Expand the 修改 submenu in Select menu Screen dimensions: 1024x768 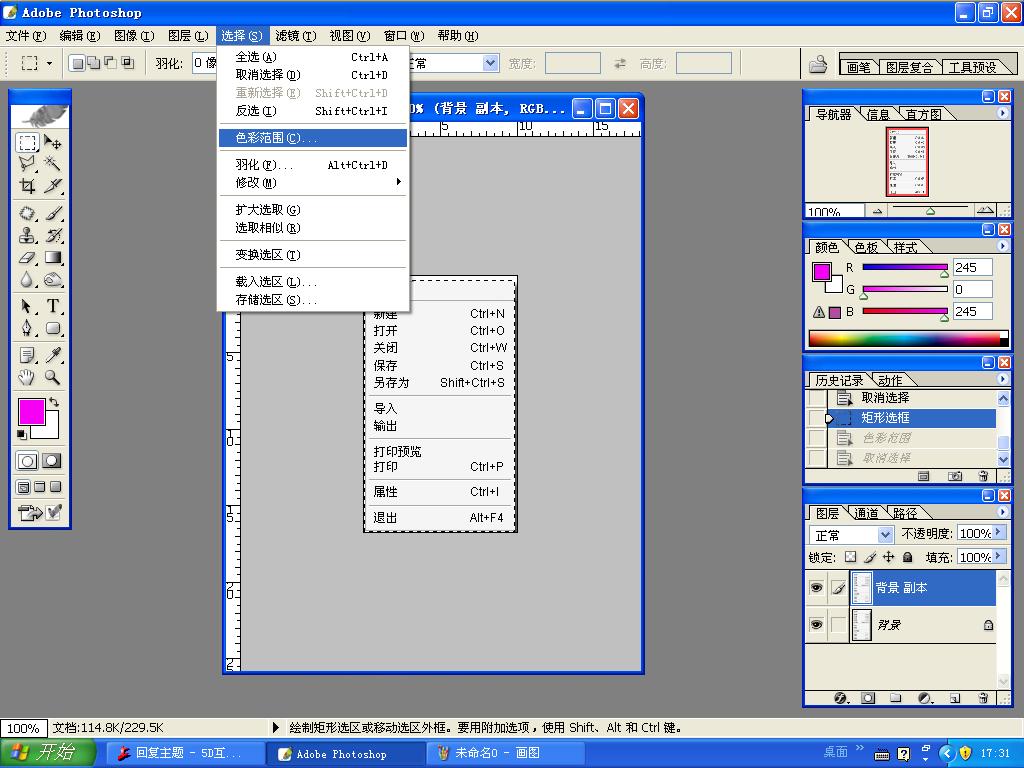(313, 182)
